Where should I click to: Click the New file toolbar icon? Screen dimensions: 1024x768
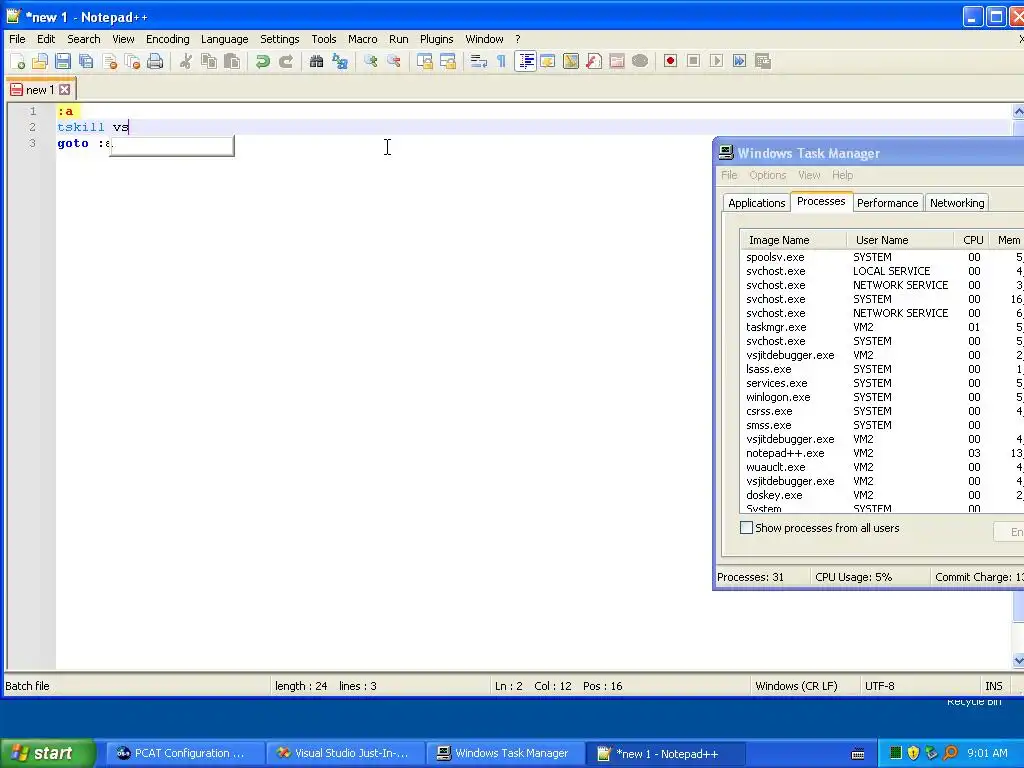pyautogui.click(x=18, y=61)
